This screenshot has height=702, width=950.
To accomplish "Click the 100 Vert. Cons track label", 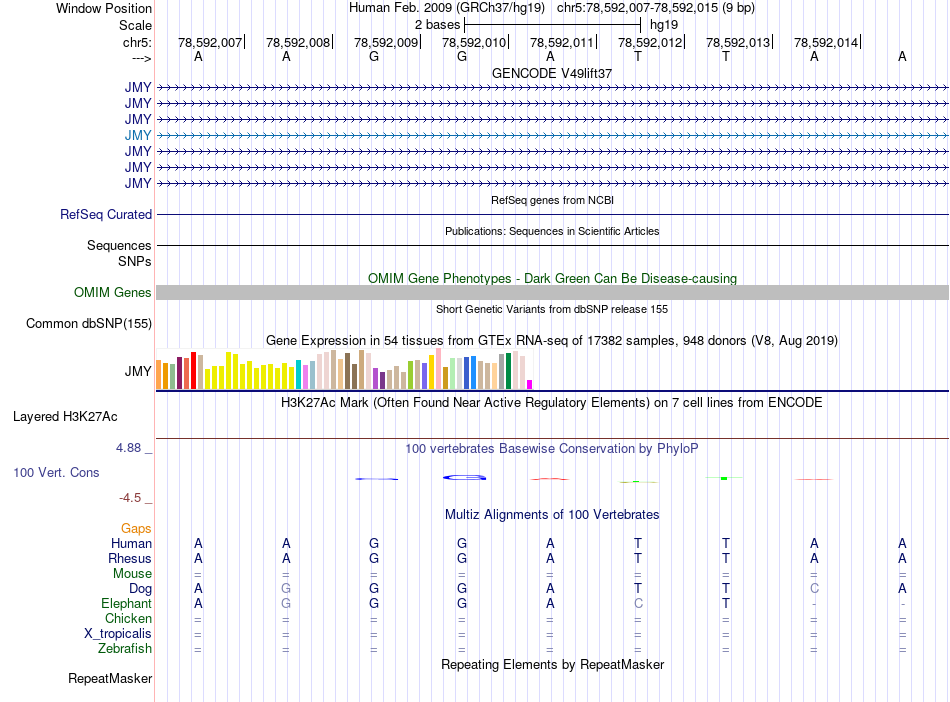I will click(x=56, y=472).
